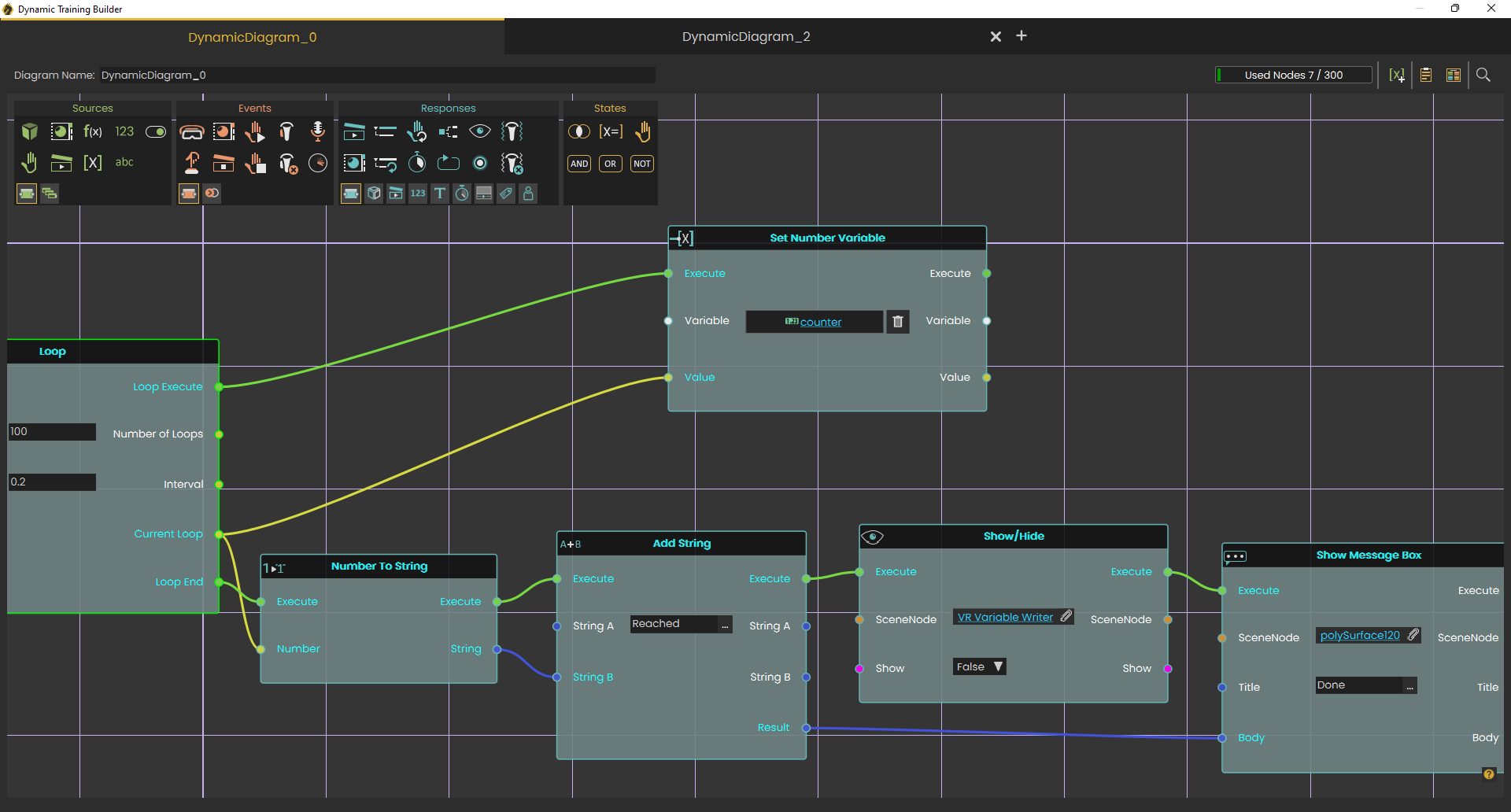
Task: Open the search magnifier in the toolbar
Action: click(1483, 75)
